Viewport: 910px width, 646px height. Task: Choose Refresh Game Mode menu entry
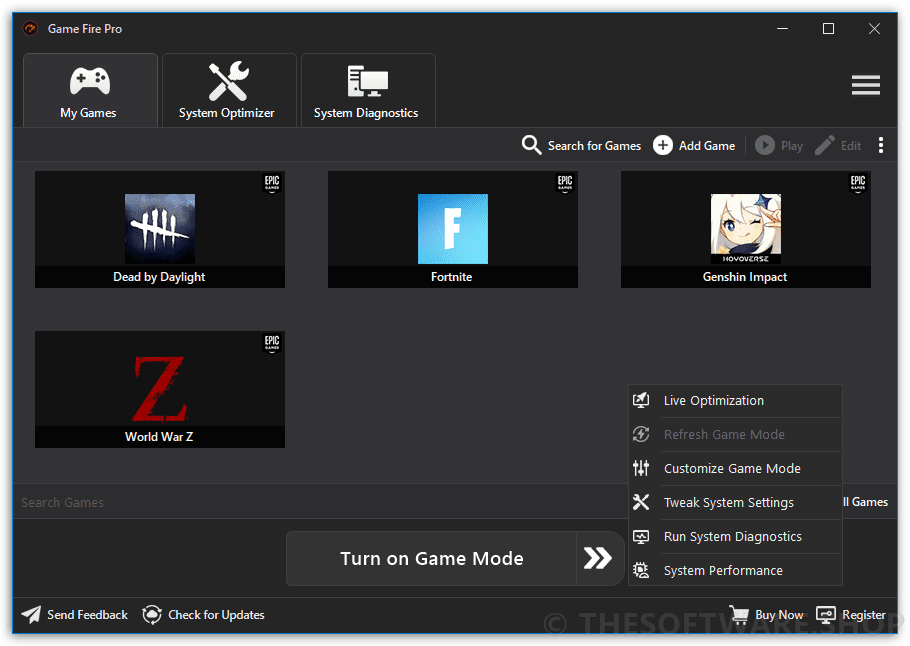(735, 434)
